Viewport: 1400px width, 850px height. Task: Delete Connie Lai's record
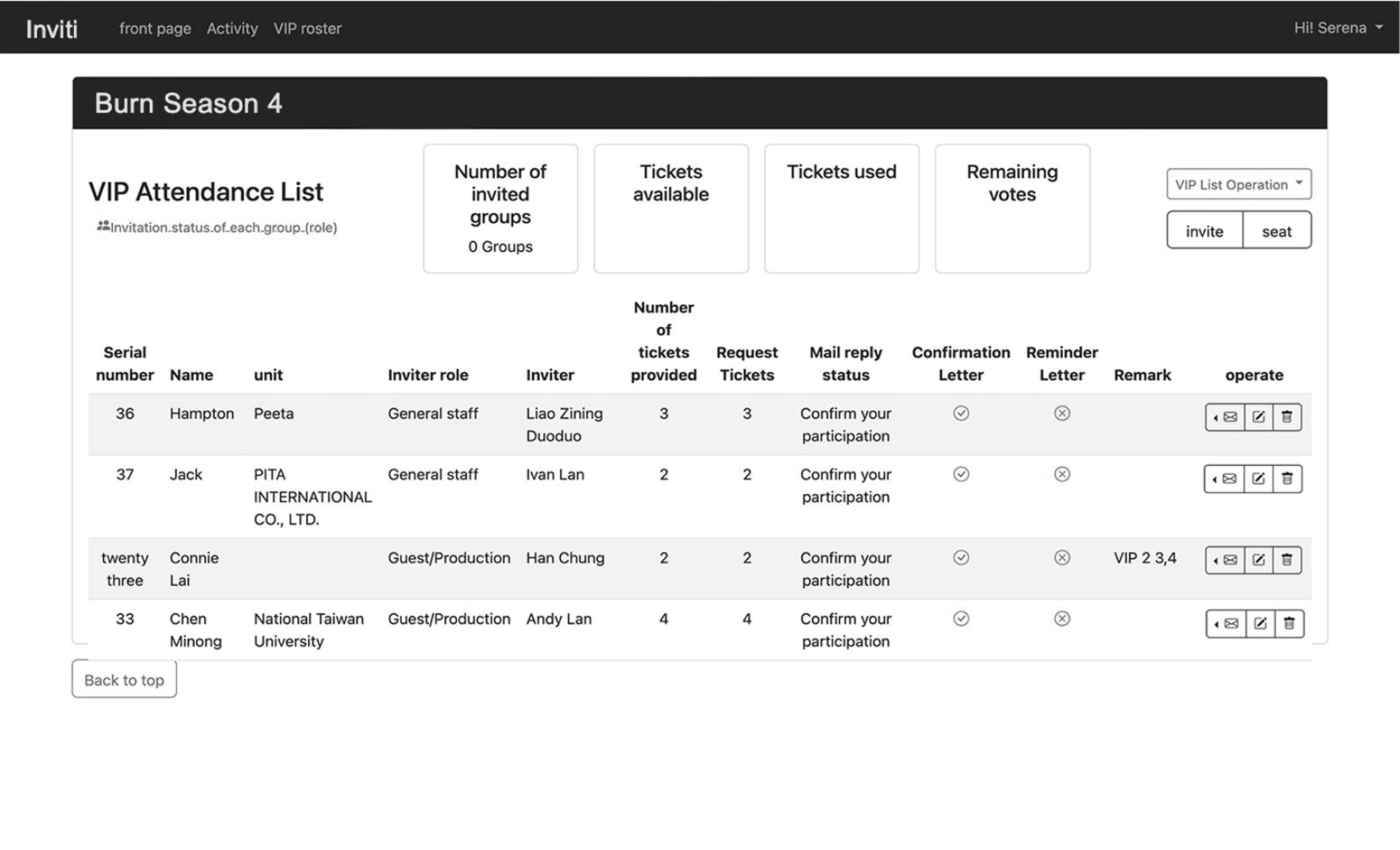[x=1287, y=560]
